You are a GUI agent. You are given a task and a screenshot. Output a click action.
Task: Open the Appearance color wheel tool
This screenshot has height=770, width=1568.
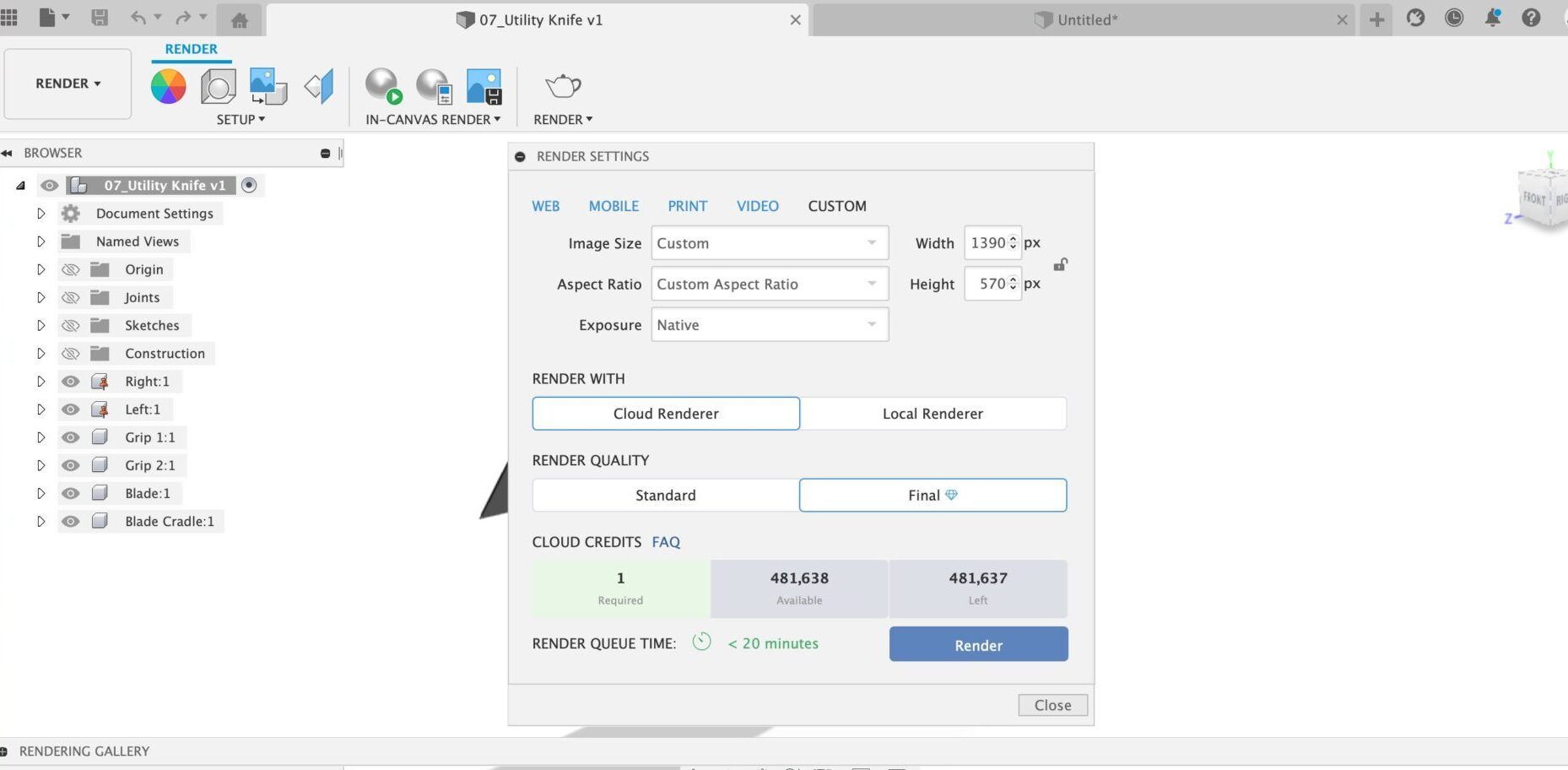click(168, 86)
